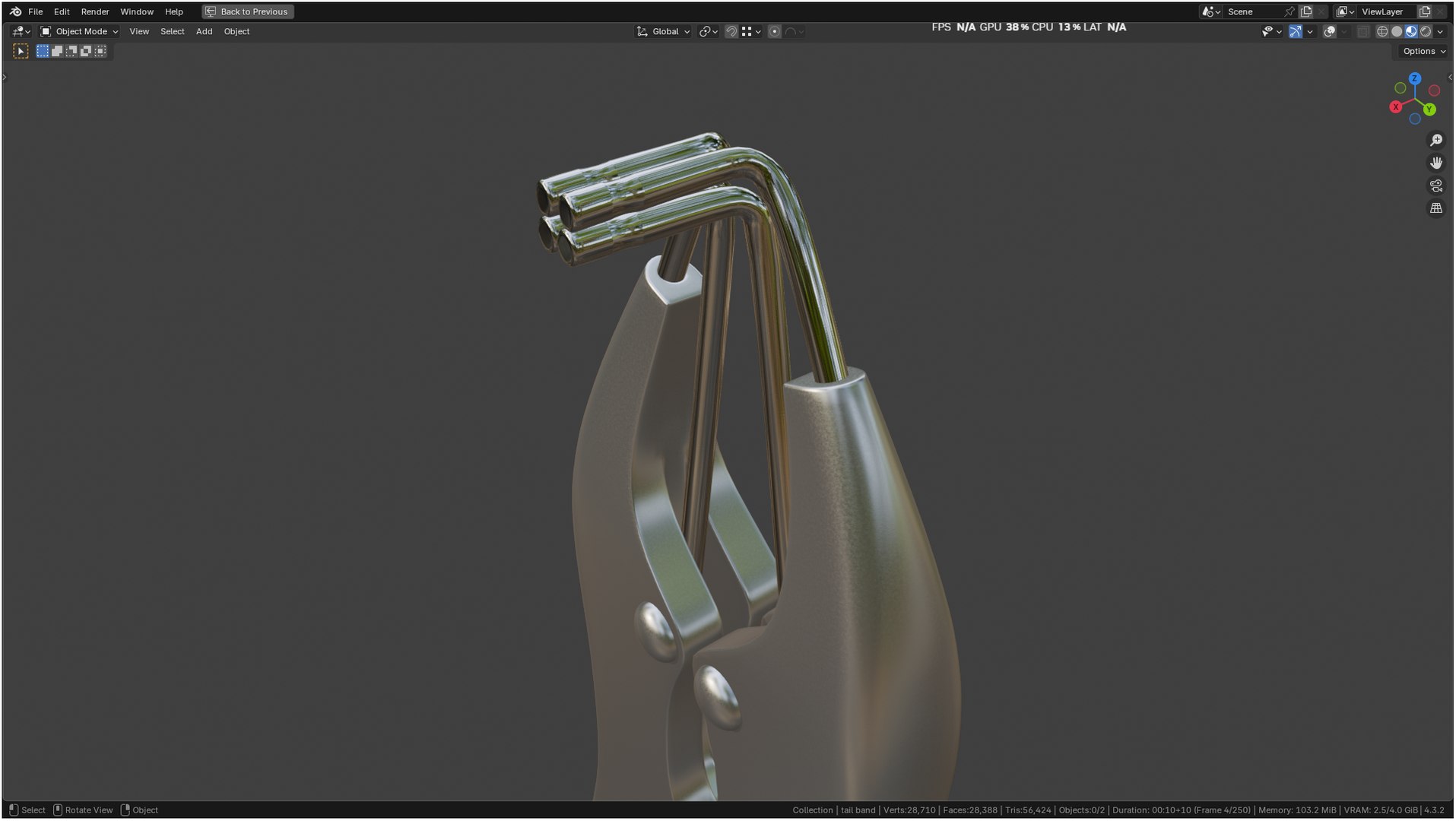
Task: Toggle show overlays
Action: 1329,31
